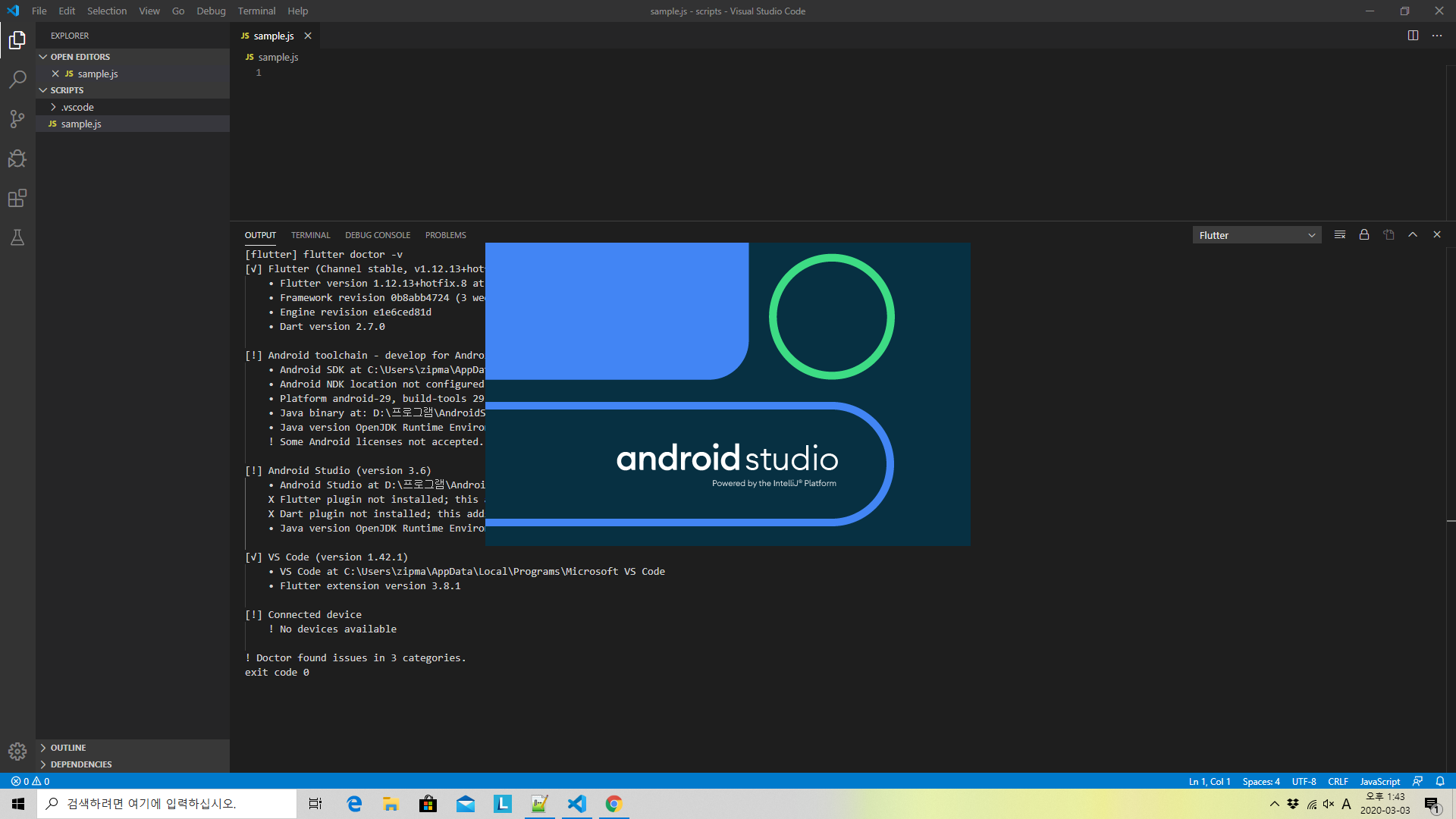
Task: Open Microsoft Edge from taskbar
Action: tap(354, 804)
